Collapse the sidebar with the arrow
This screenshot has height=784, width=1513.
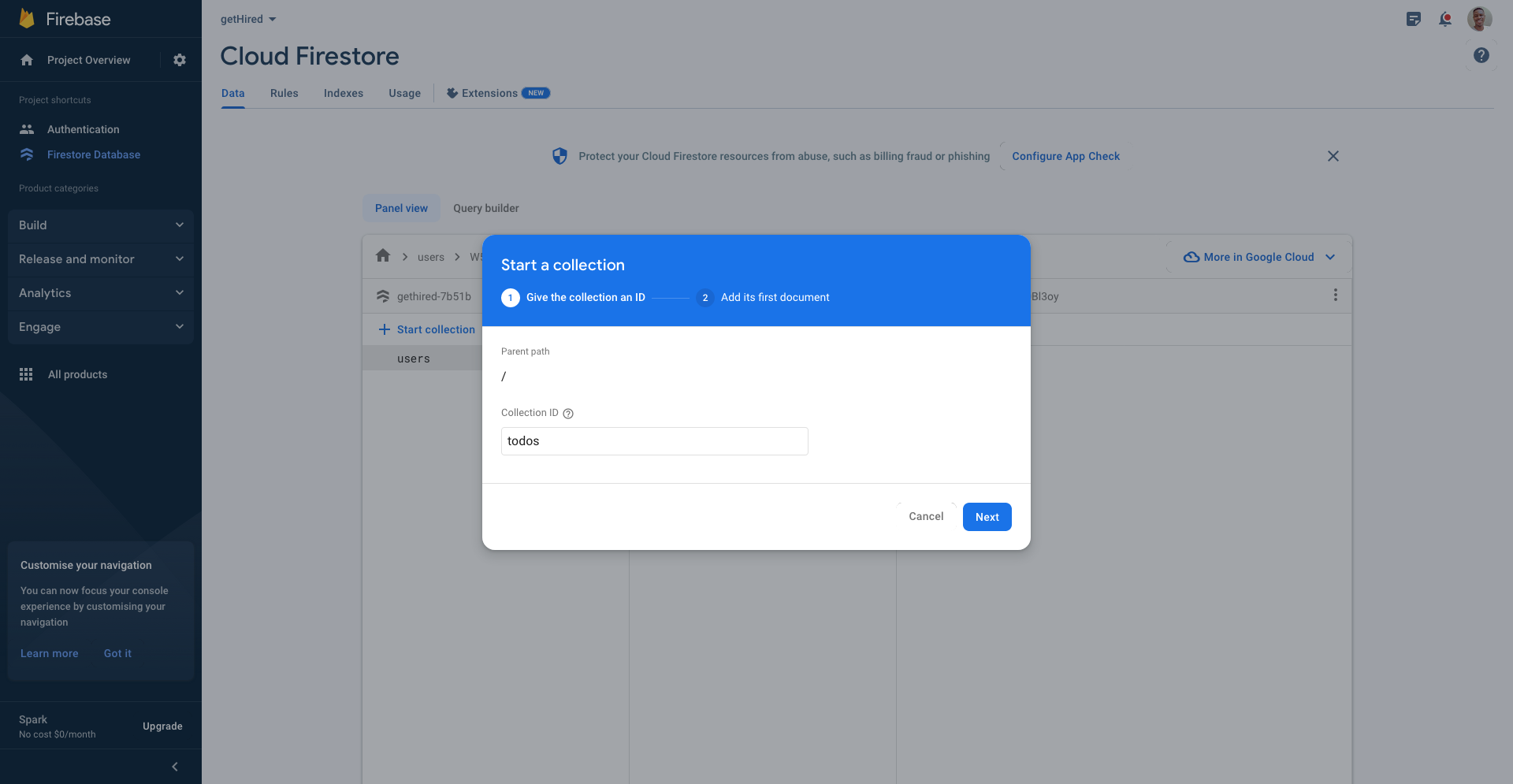click(x=175, y=767)
